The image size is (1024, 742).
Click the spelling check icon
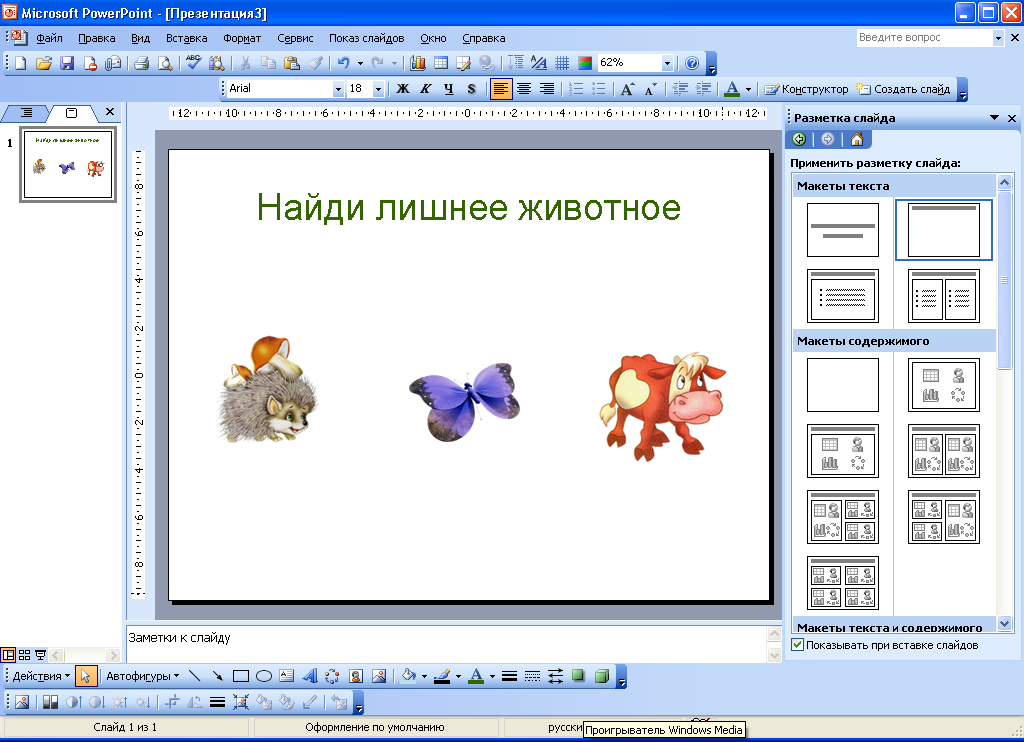click(x=193, y=63)
